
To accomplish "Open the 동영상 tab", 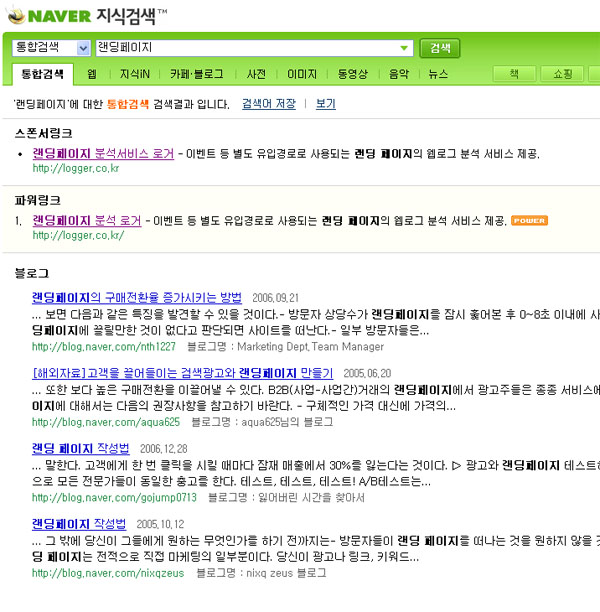I will (352, 74).
